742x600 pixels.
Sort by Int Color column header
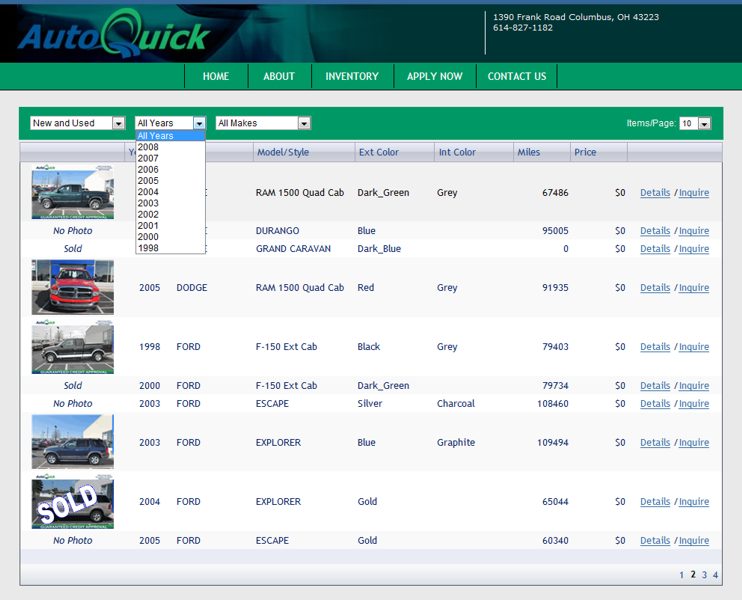tap(457, 152)
